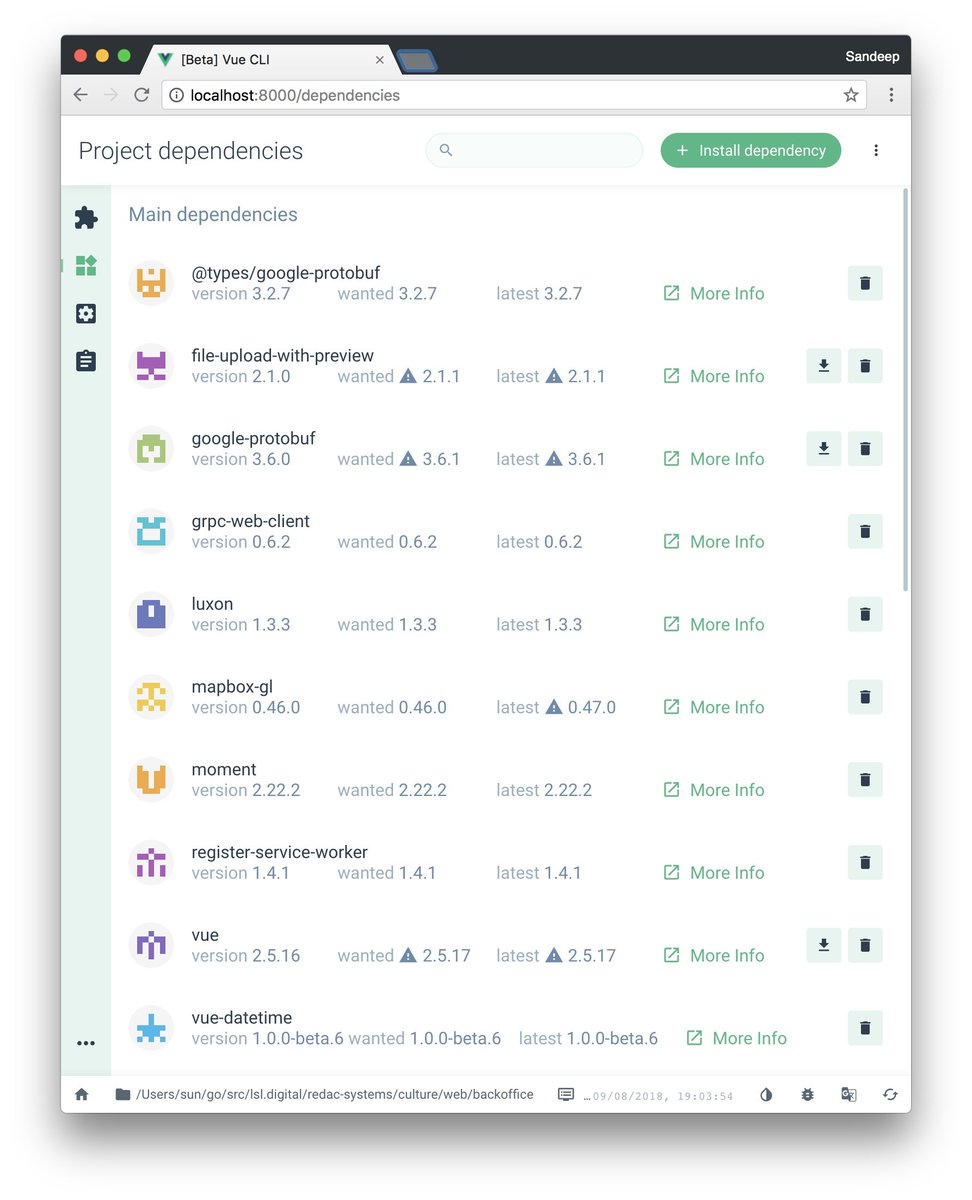Open Chrome's three-dot browser menu

pyautogui.click(x=891, y=95)
